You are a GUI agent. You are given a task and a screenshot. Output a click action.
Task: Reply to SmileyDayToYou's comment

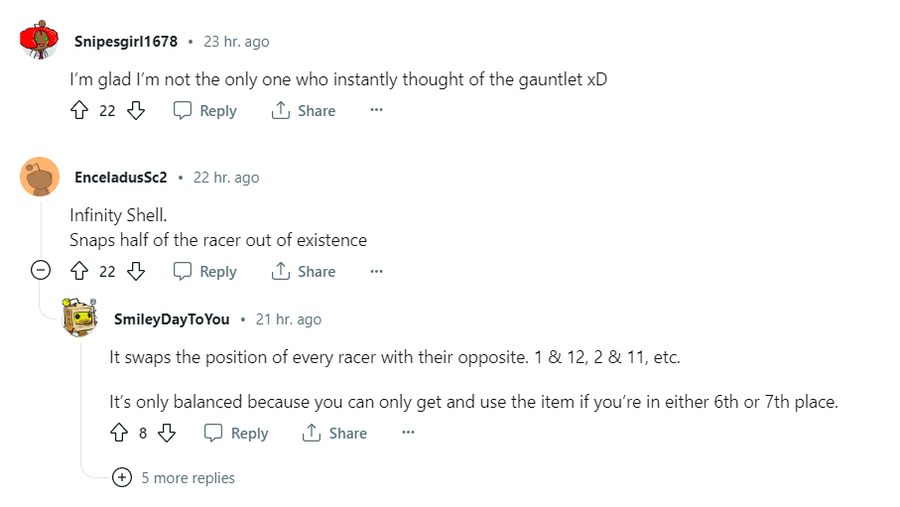pyautogui.click(x=236, y=433)
